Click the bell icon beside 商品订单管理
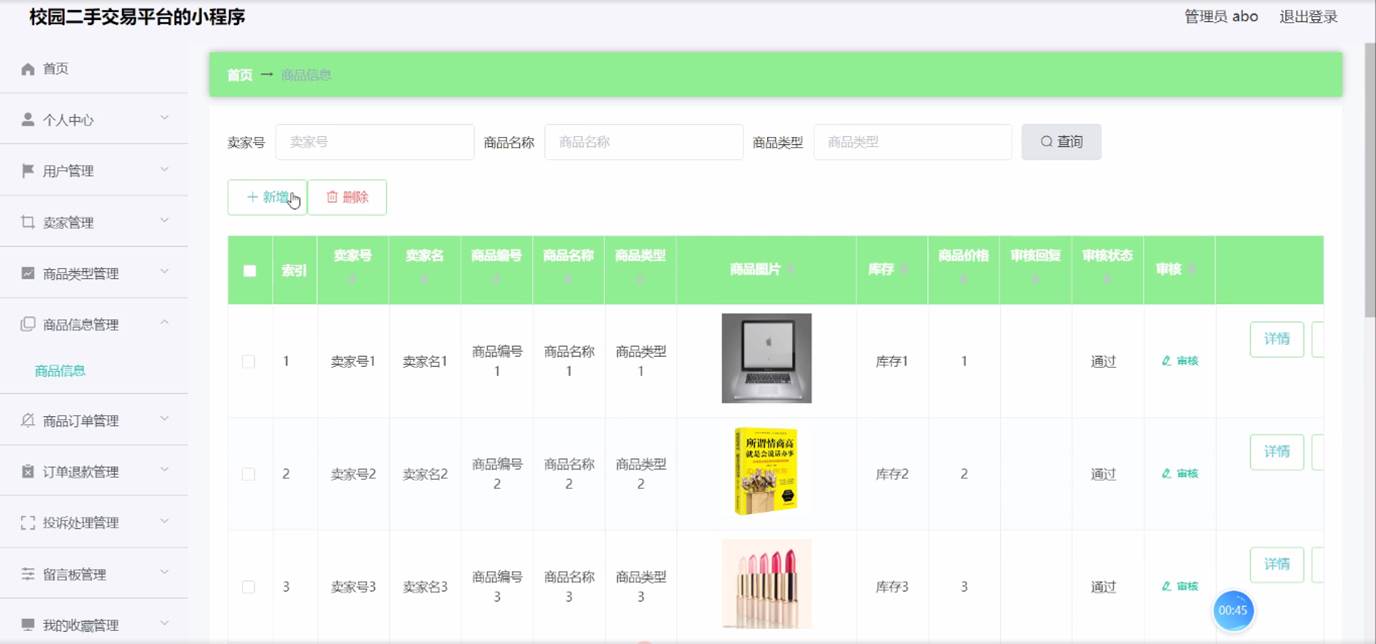This screenshot has width=1376, height=644. pyautogui.click(x=28, y=420)
